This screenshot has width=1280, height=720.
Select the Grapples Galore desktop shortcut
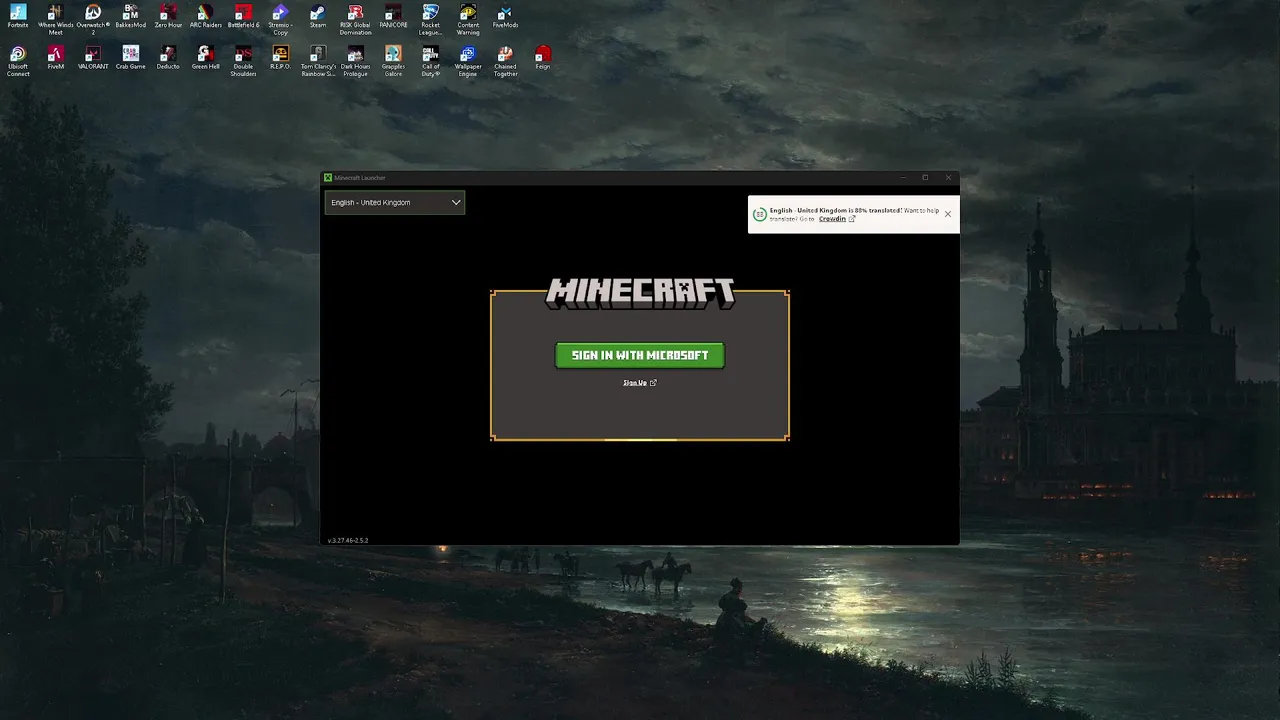(x=393, y=60)
